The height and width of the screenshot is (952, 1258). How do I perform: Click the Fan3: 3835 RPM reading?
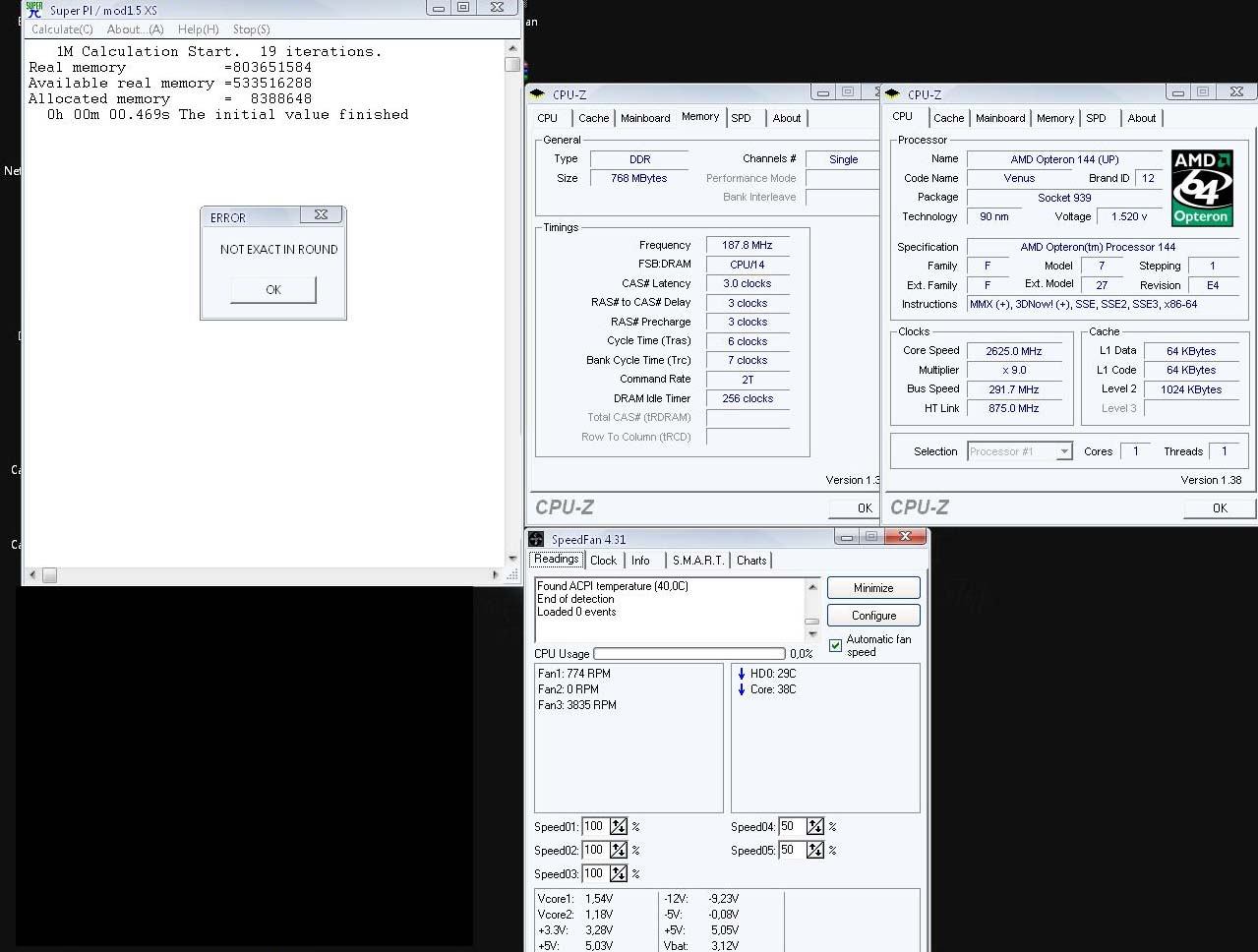pos(577,705)
